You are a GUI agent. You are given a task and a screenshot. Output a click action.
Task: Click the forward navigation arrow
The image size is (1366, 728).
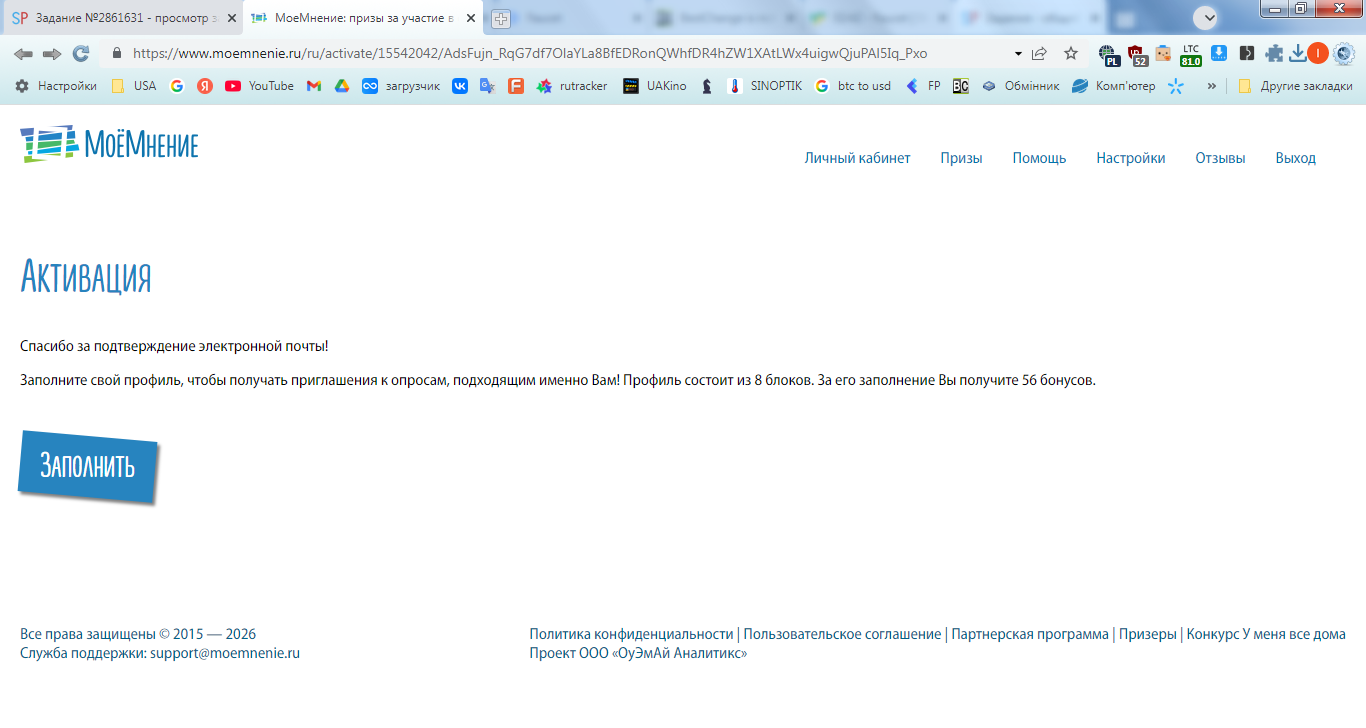(x=52, y=53)
